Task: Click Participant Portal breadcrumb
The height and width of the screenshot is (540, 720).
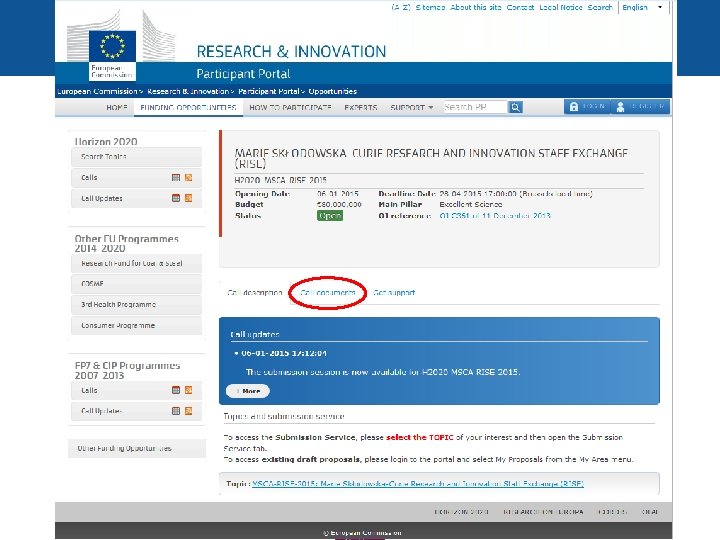Action: point(269,91)
